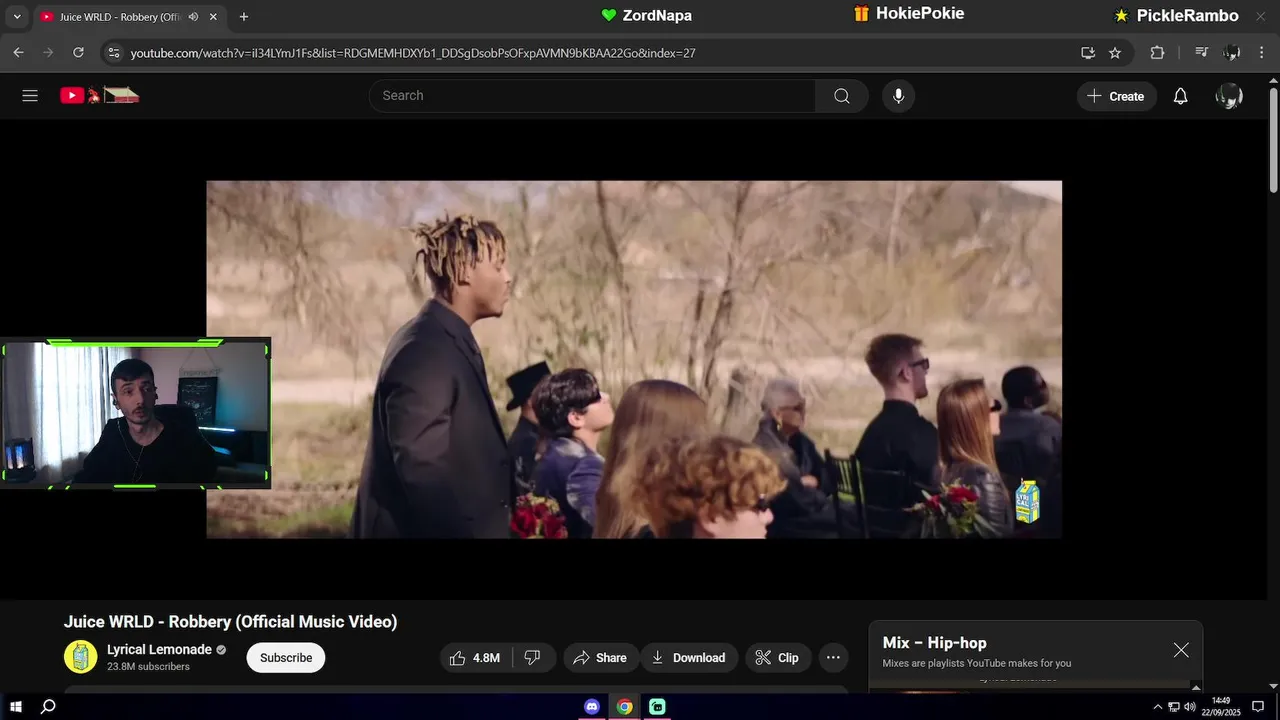Open network icon in system tray
This screenshot has width=1280, height=720.
(1174, 707)
